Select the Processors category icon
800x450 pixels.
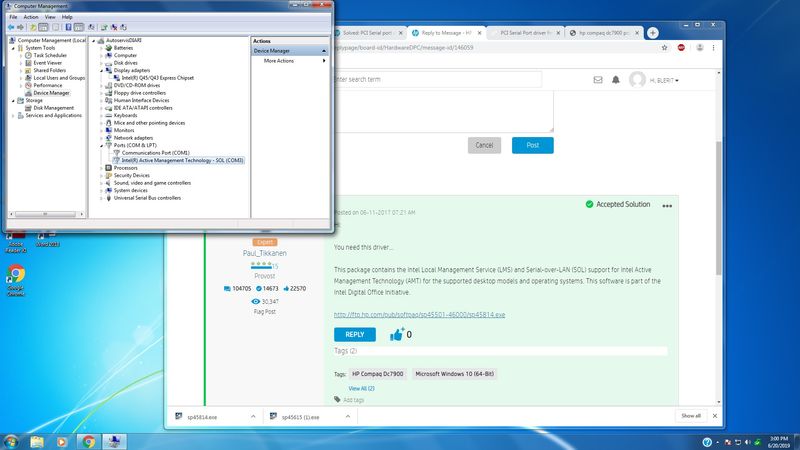point(109,168)
